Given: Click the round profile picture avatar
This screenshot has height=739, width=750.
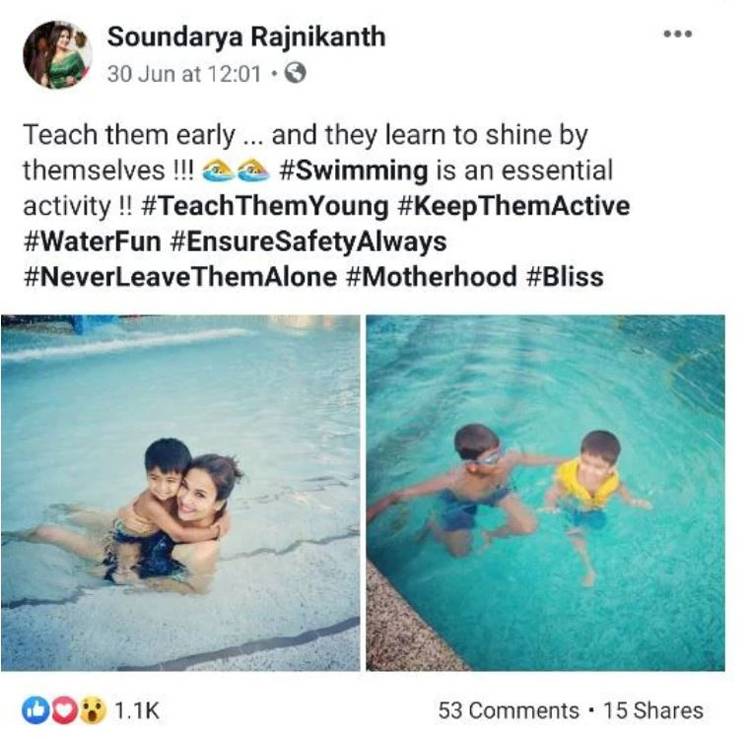Looking at the screenshot, I should point(58,54).
